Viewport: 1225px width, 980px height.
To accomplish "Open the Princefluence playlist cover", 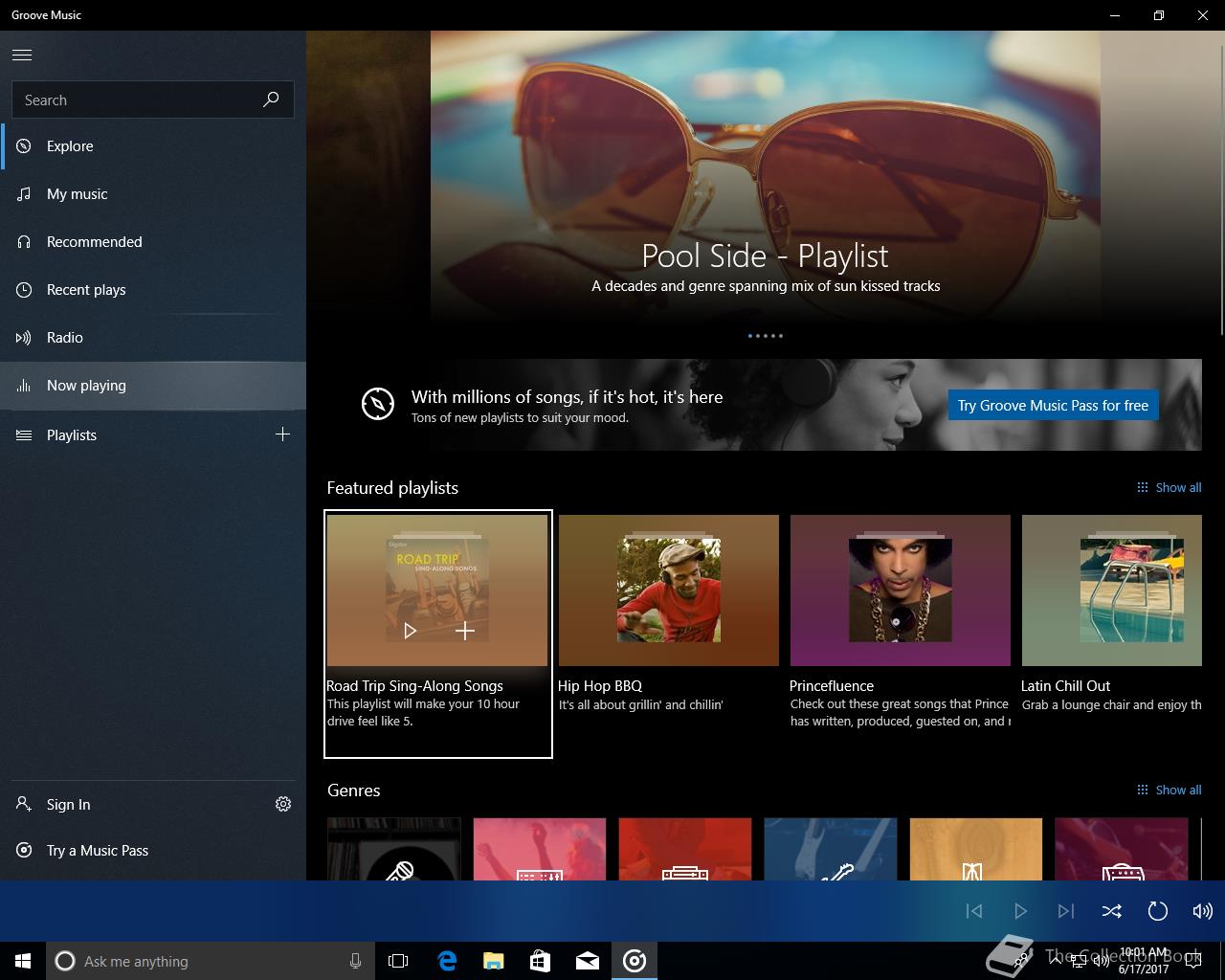I will click(x=901, y=590).
